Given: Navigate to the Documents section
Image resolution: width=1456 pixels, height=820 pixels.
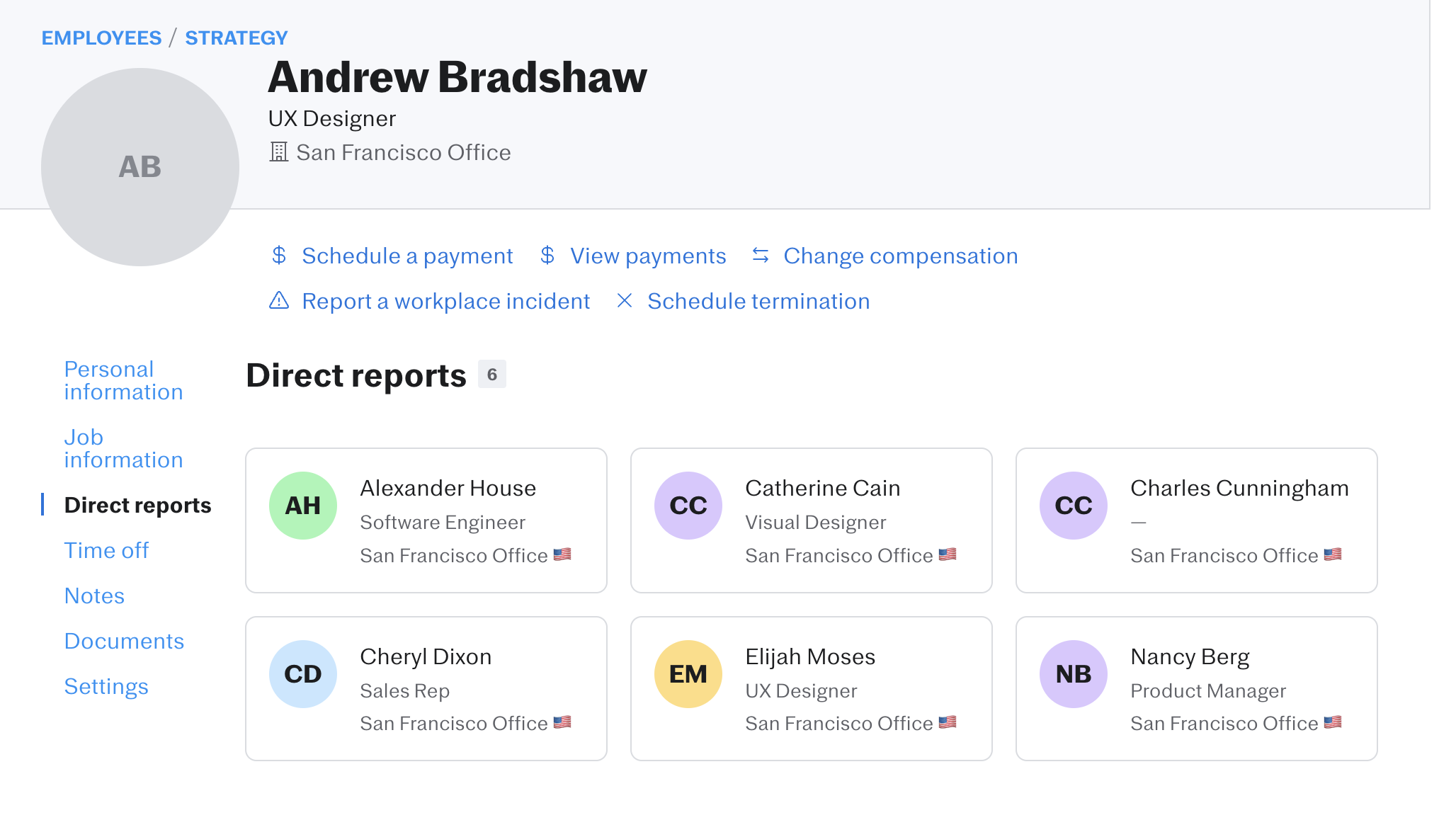Looking at the screenshot, I should [124, 641].
